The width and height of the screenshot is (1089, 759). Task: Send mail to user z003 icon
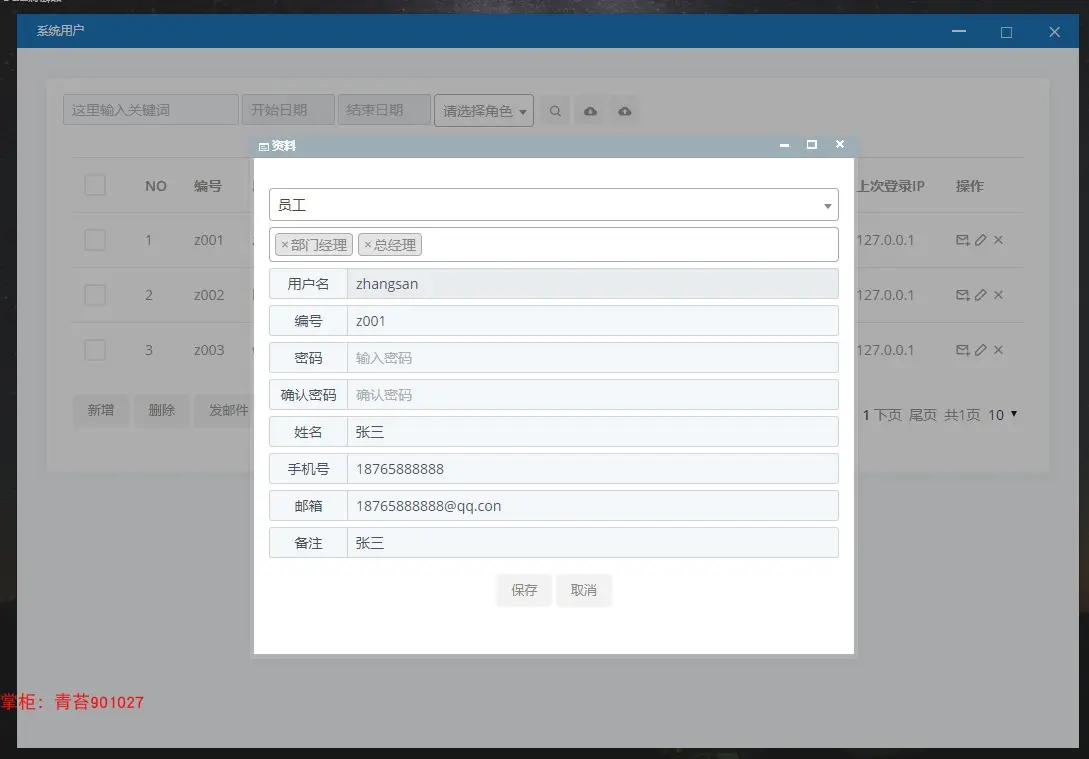point(963,350)
